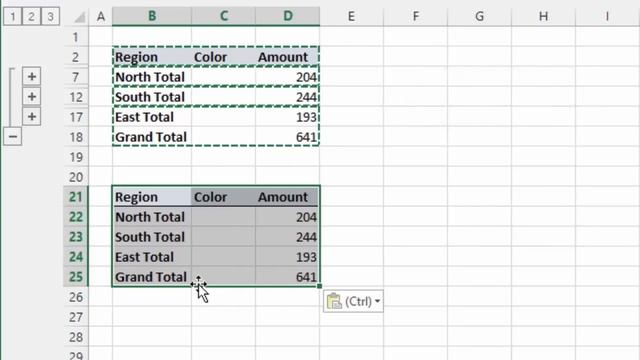Select row 24 header
The image size is (640, 360).
tap(76, 257)
